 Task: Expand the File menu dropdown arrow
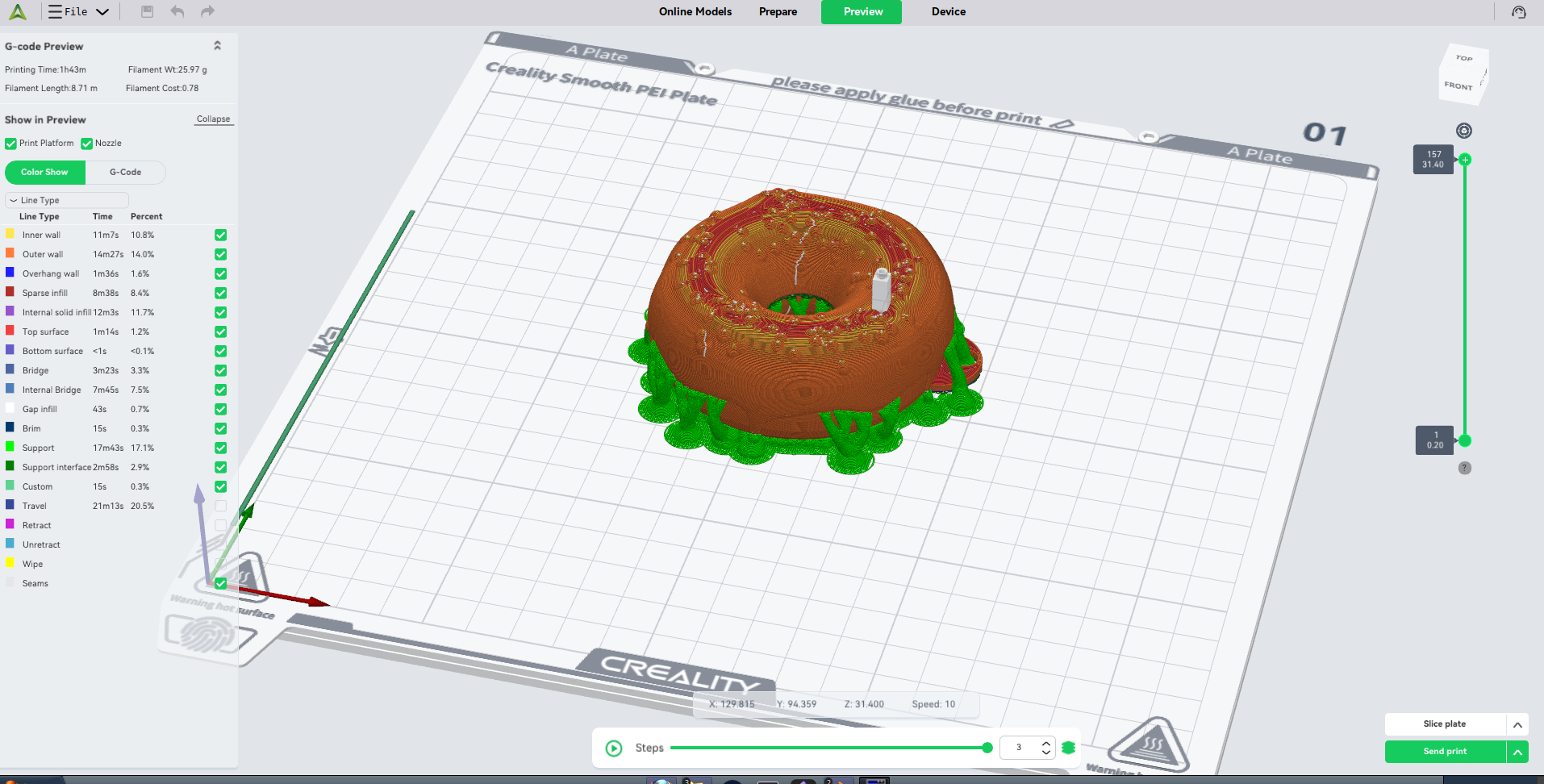[102, 12]
